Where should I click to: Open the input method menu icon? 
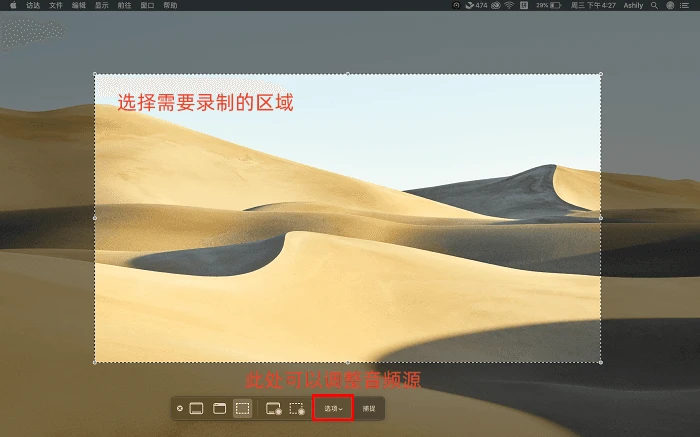tap(524, 5)
